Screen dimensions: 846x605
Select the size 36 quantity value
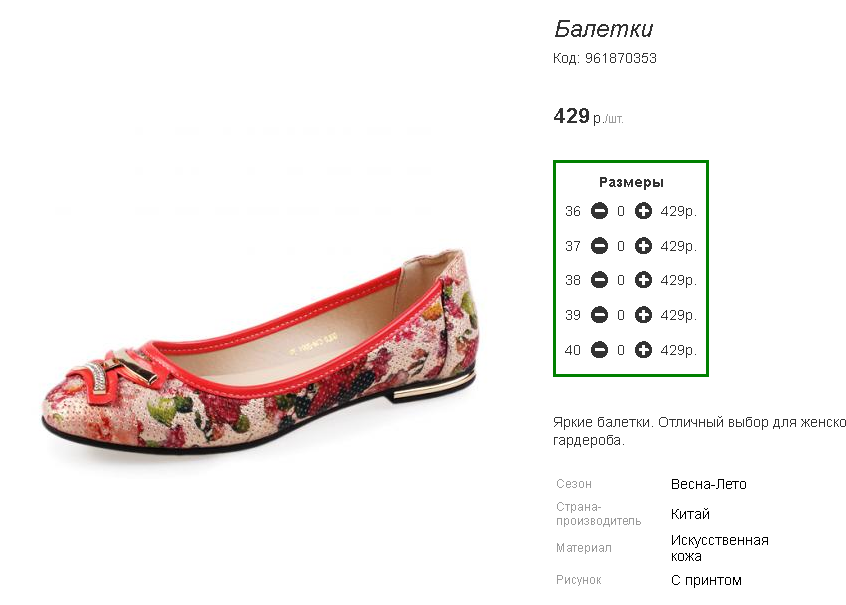pos(620,211)
